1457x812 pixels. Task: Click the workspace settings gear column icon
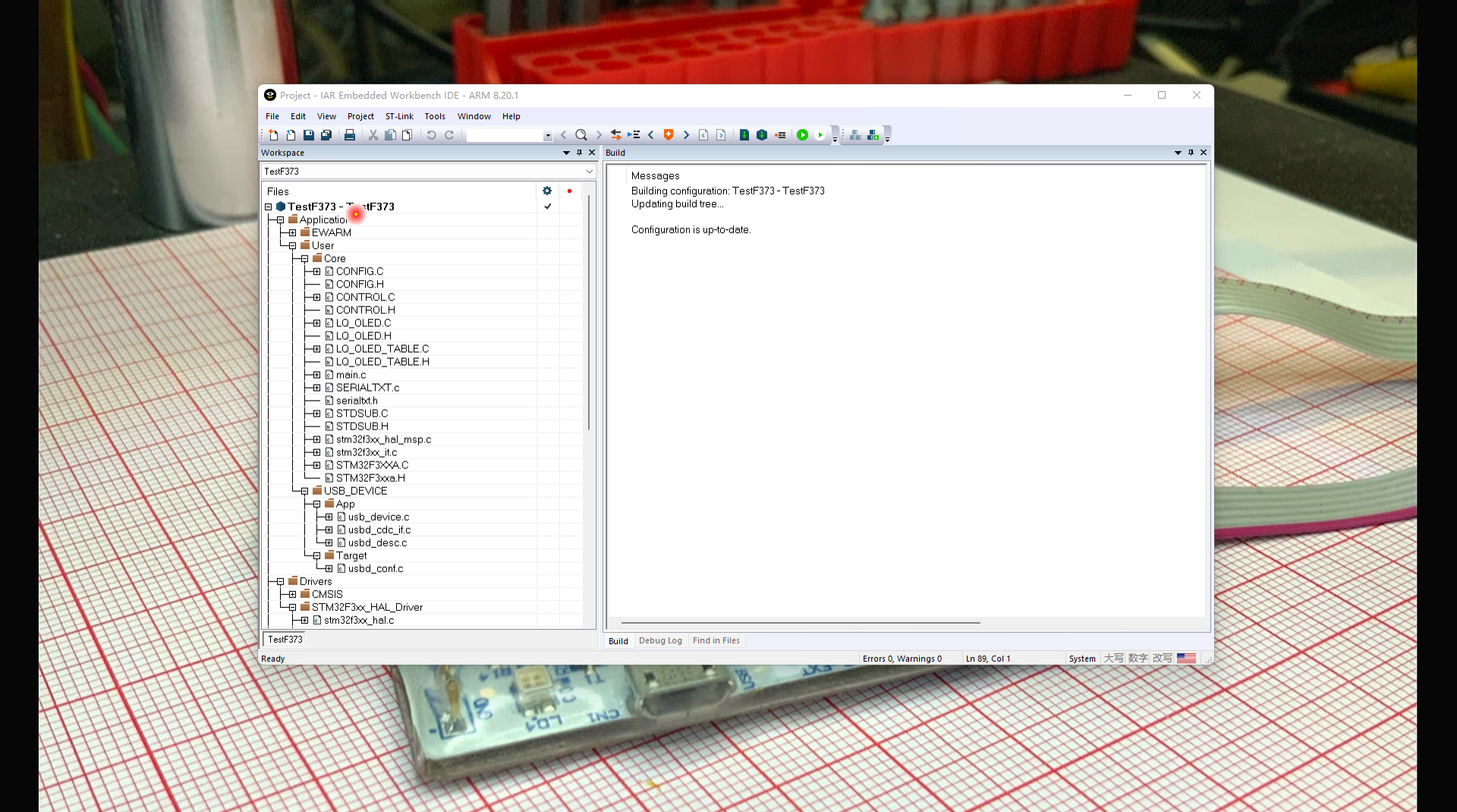pos(547,191)
